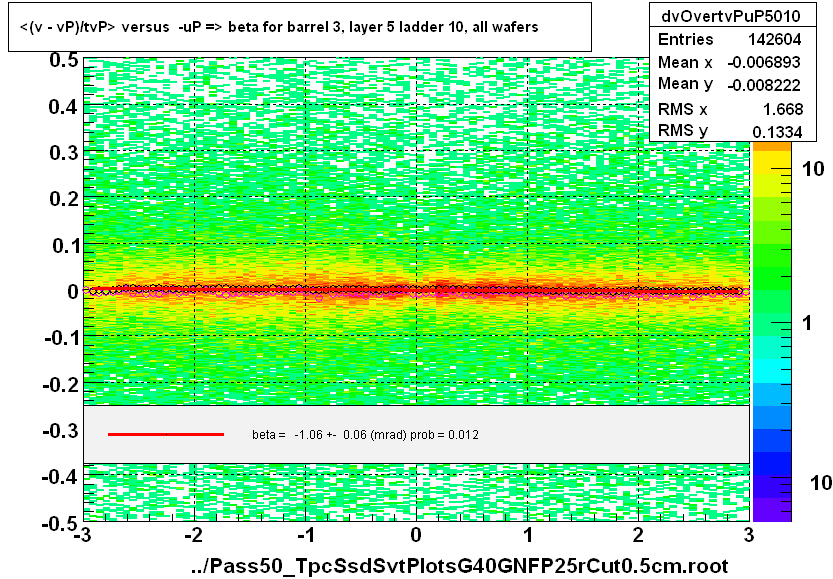This screenshot has height=579, width=833.
Task: Select the histogram name dvOvertvPuP5010
Action: point(730,16)
